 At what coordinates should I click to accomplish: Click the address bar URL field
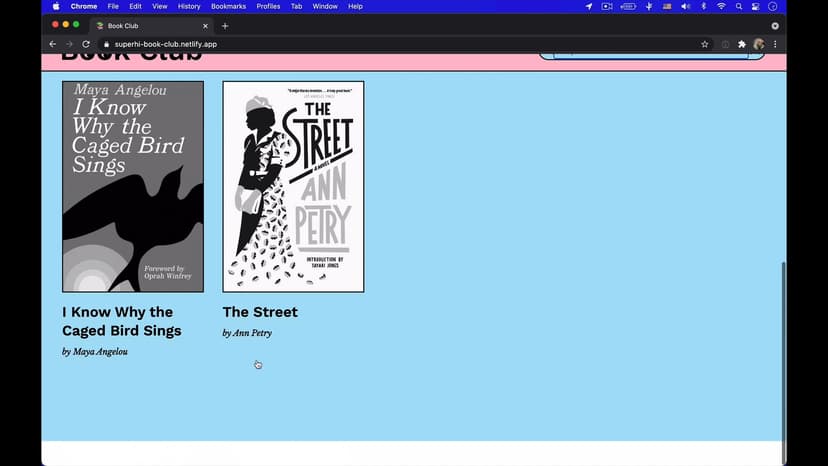coord(400,44)
